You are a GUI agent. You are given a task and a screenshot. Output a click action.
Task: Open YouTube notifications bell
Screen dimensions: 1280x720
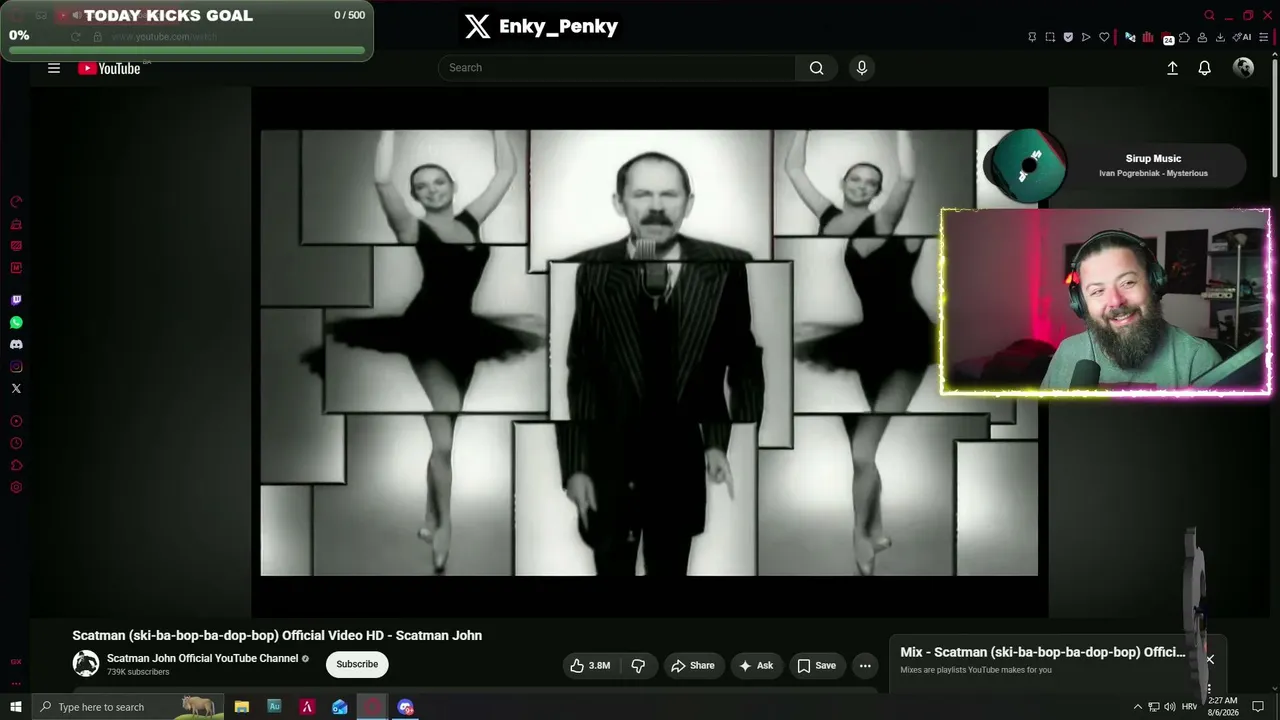point(1205,68)
